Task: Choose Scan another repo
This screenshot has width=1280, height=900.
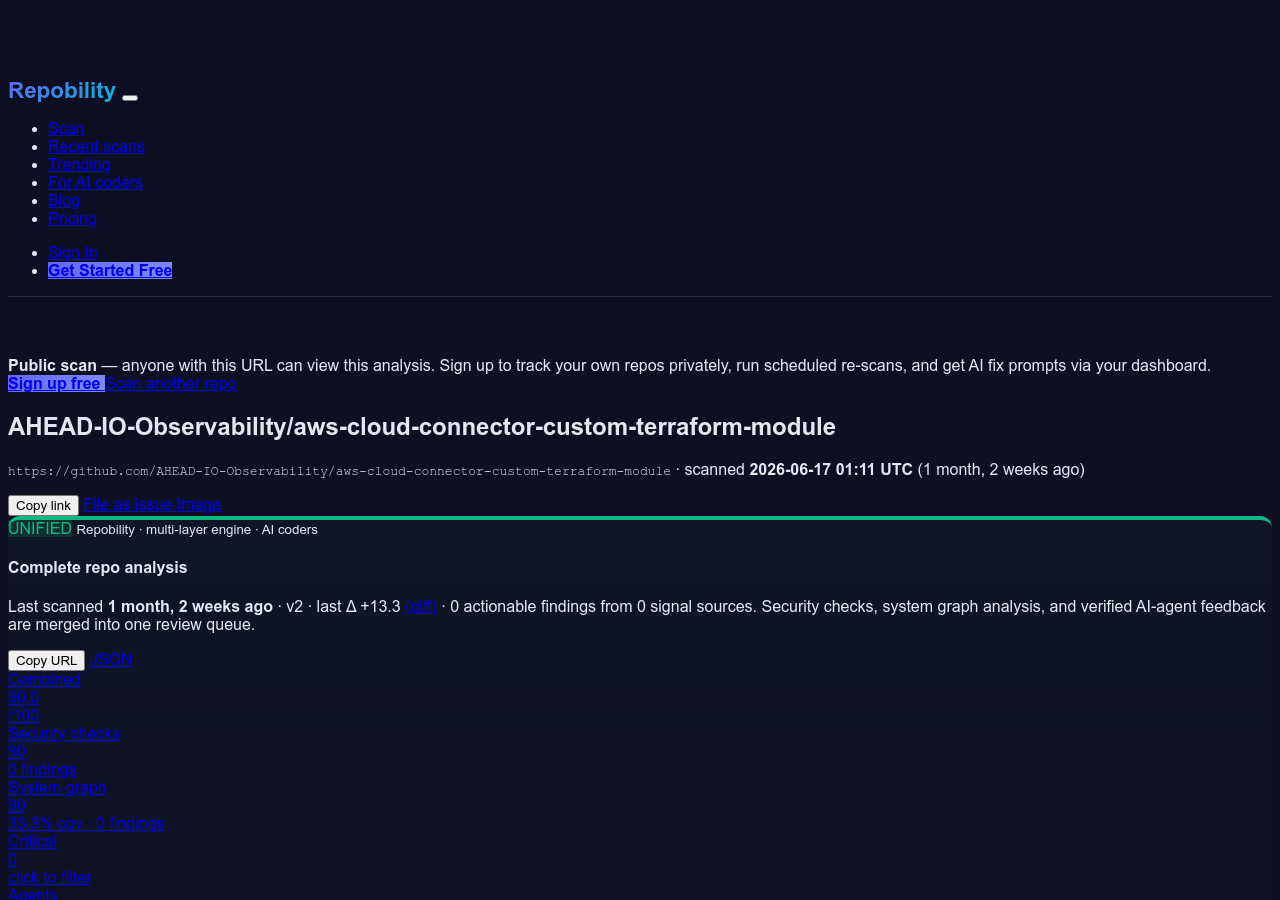Action: pos(171,383)
